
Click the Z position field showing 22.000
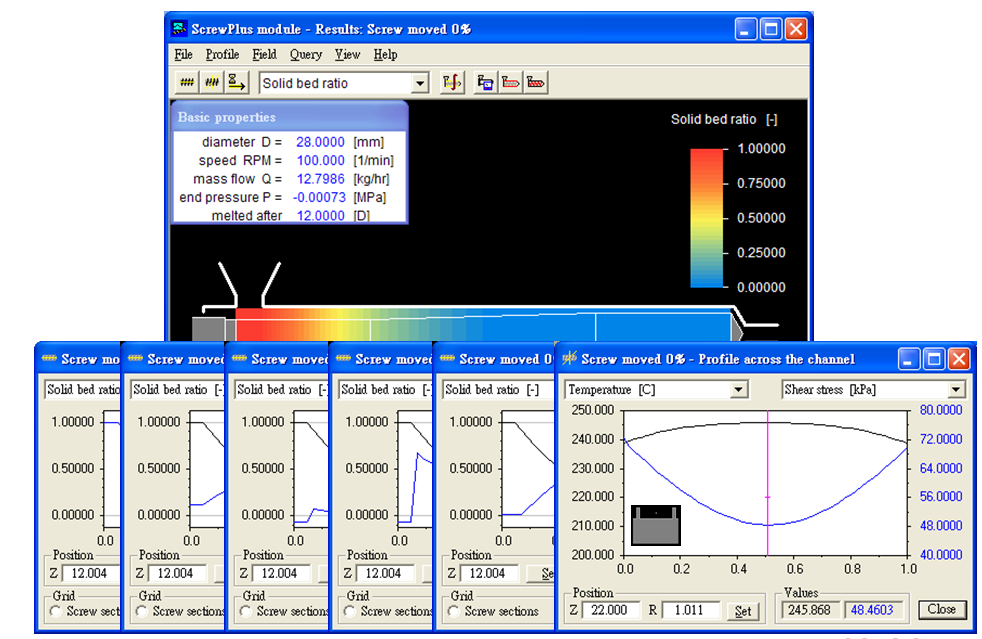[611, 610]
